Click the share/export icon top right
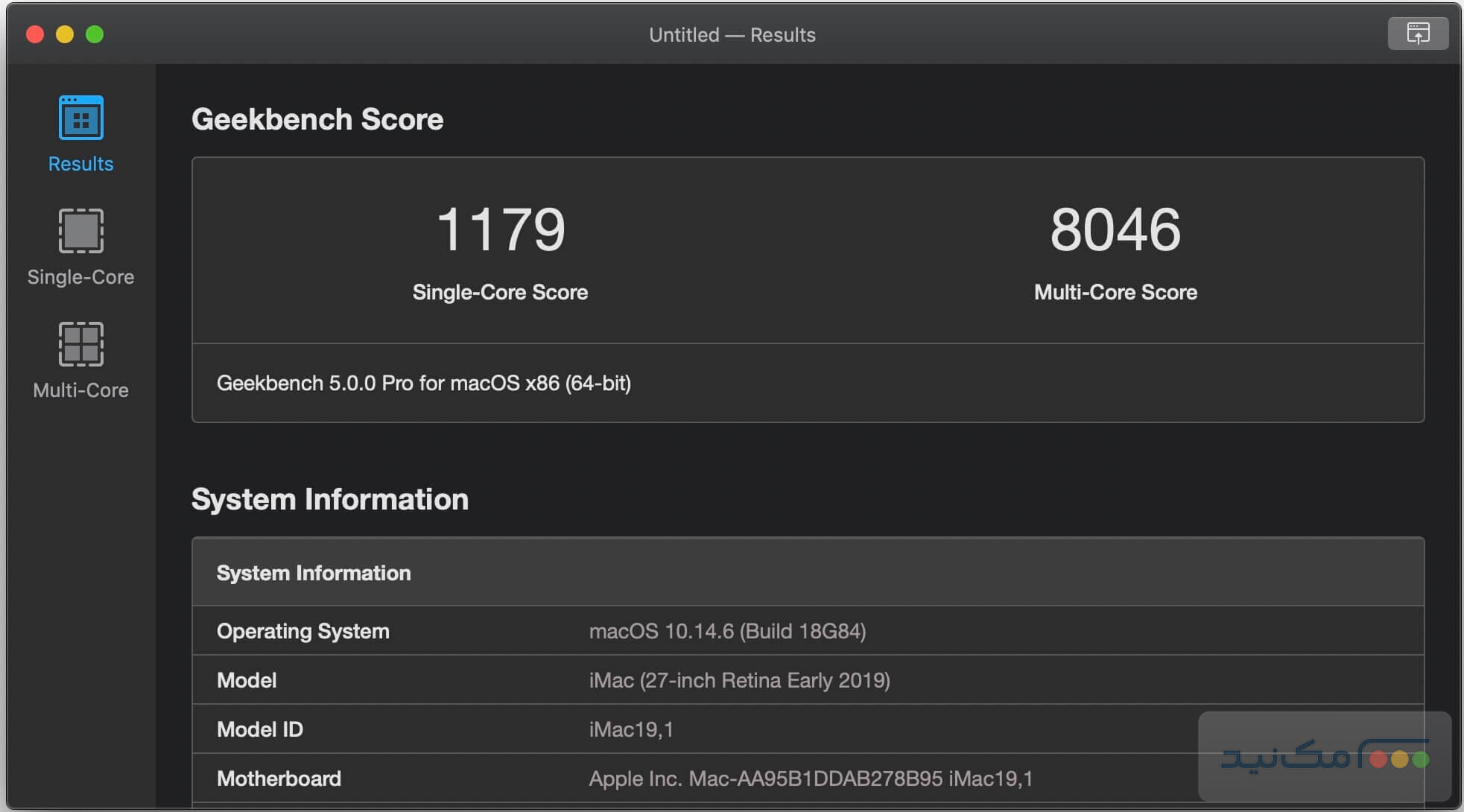This screenshot has width=1464, height=812. click(x=1418, y=33)
